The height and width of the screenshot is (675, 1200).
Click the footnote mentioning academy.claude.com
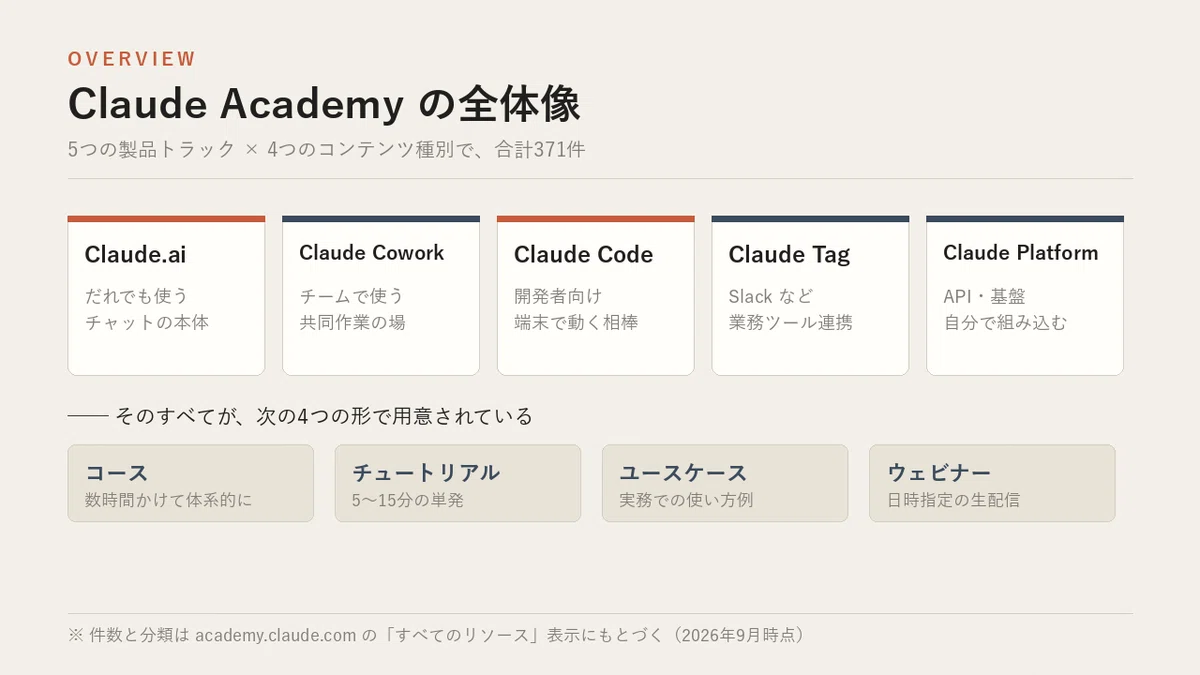(x=437, y=635)
